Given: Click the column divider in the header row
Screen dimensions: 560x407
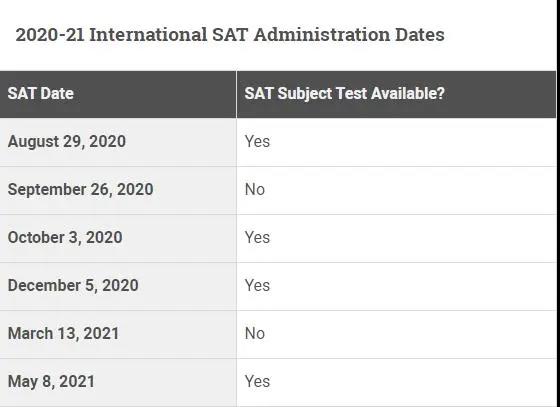Looking at the screenshot, I should coord(236,94).
